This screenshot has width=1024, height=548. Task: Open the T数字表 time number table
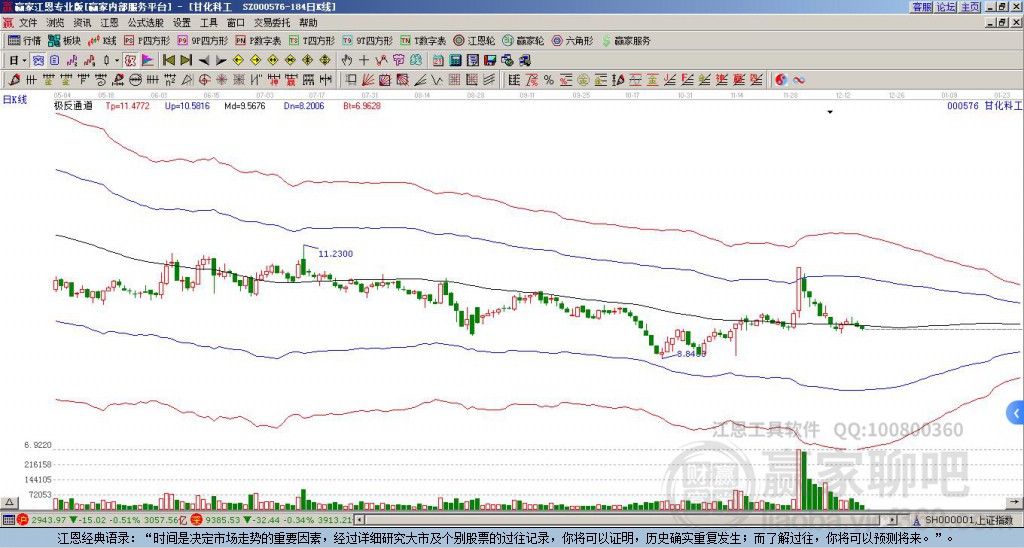click(423, 41)
